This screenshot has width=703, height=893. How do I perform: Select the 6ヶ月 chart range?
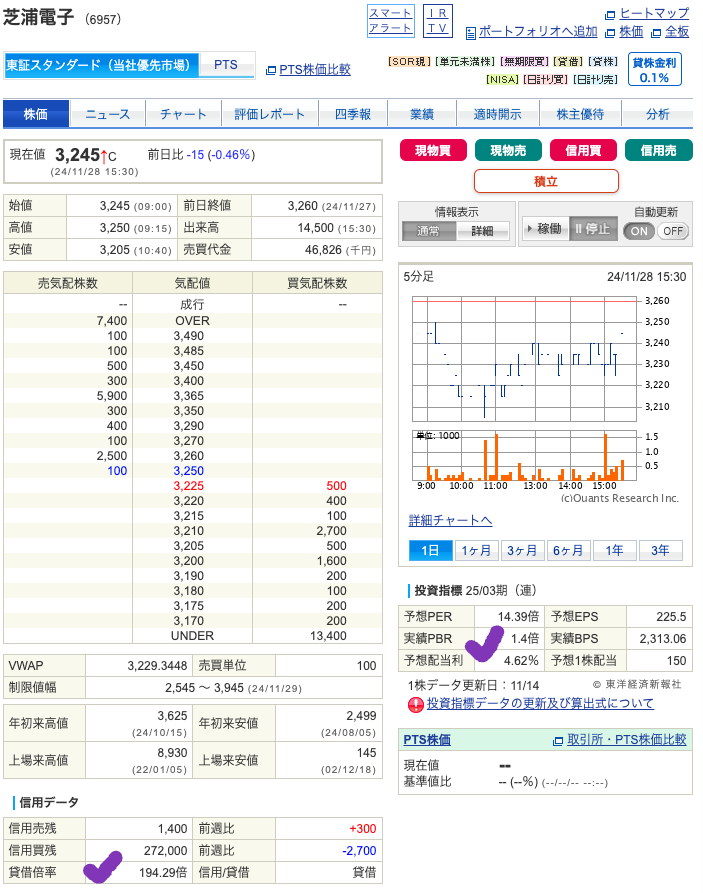click(x=569, y=551)
